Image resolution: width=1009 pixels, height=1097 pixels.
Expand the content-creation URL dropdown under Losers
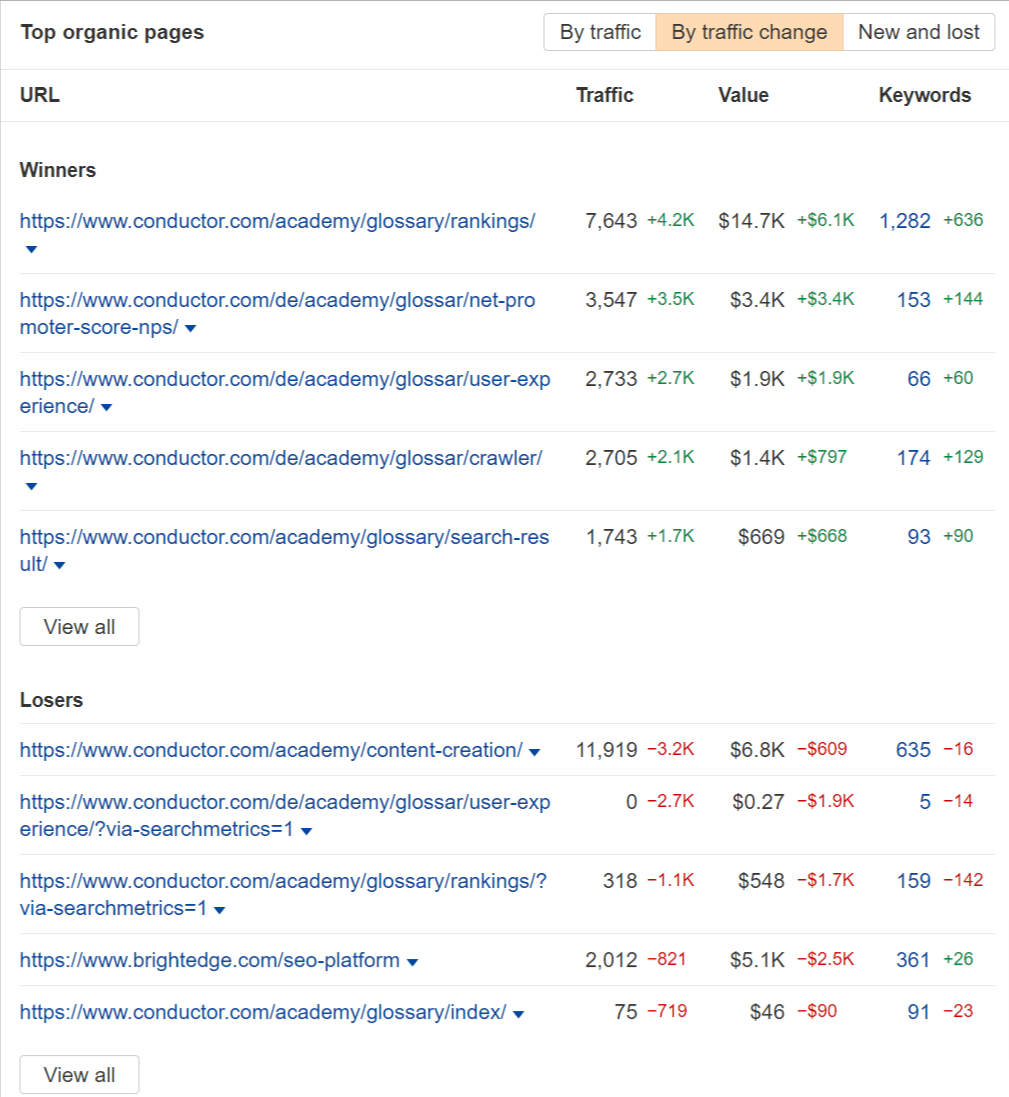point(536,749)
